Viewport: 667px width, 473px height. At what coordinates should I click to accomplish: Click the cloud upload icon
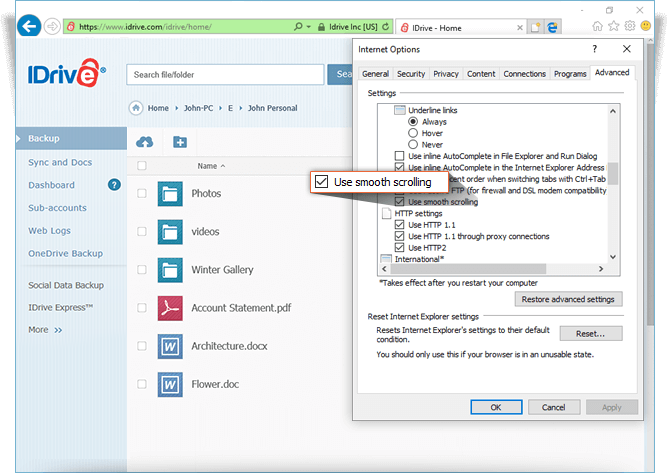pyautogui.click(x=145, y=142)
